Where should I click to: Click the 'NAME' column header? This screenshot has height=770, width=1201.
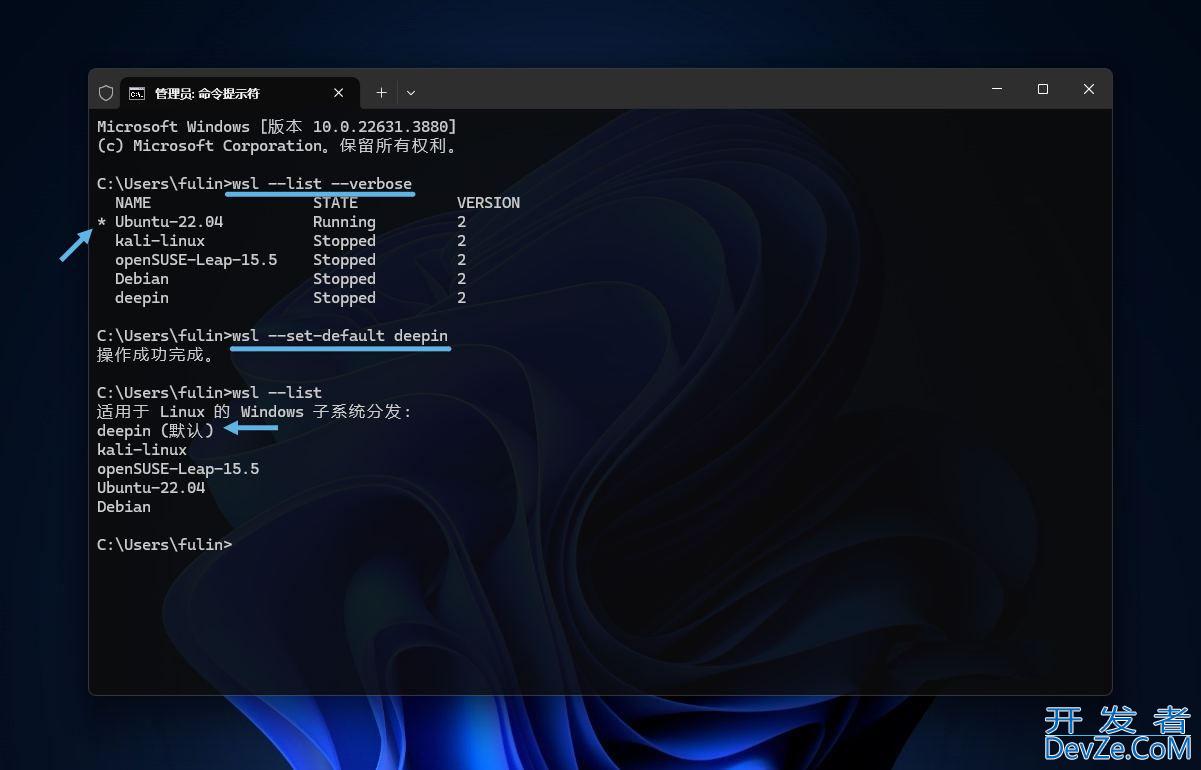[x=133, y=203]
